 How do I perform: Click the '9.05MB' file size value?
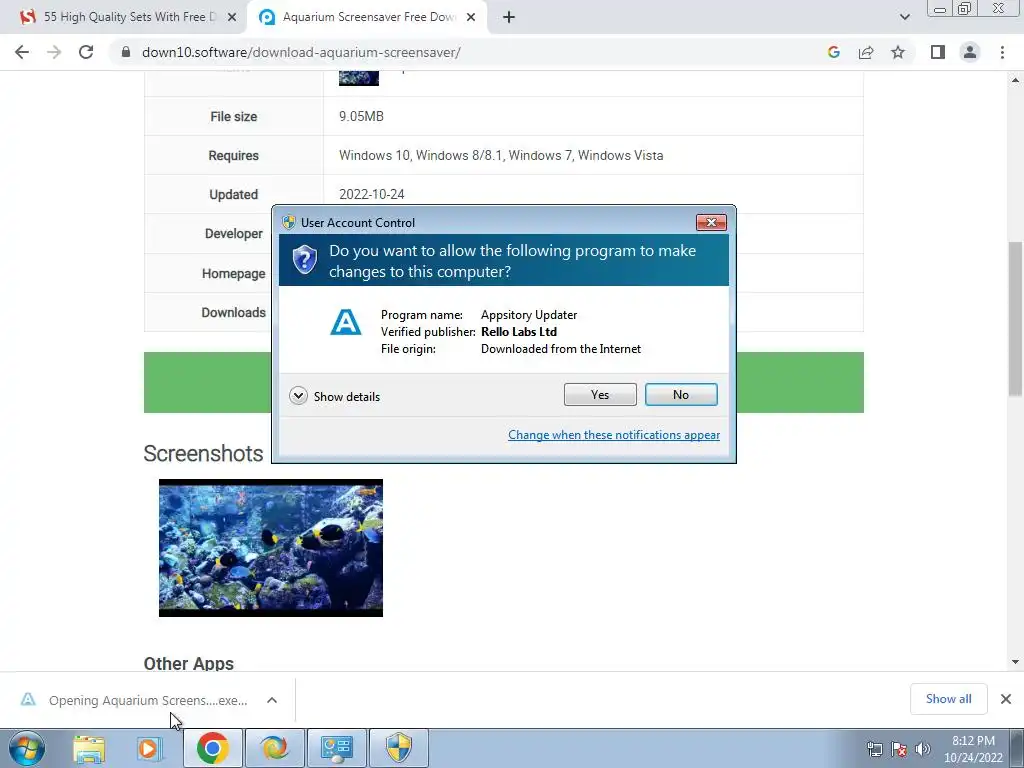(361, 116)
